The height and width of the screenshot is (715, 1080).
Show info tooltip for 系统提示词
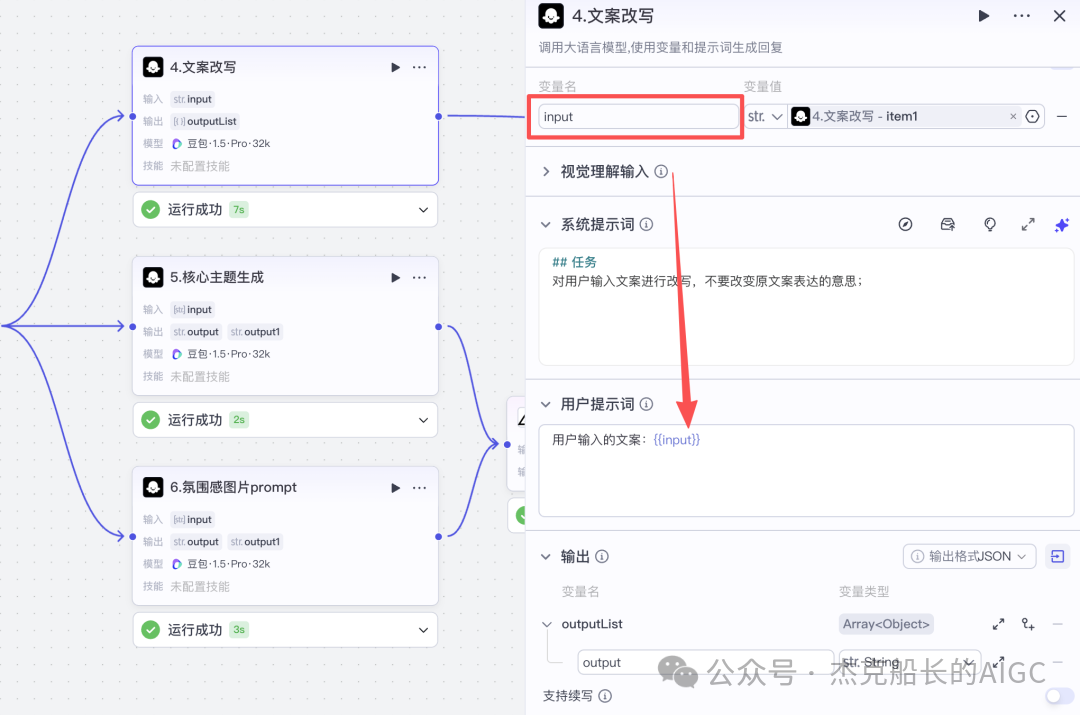(x=646, y=225)
